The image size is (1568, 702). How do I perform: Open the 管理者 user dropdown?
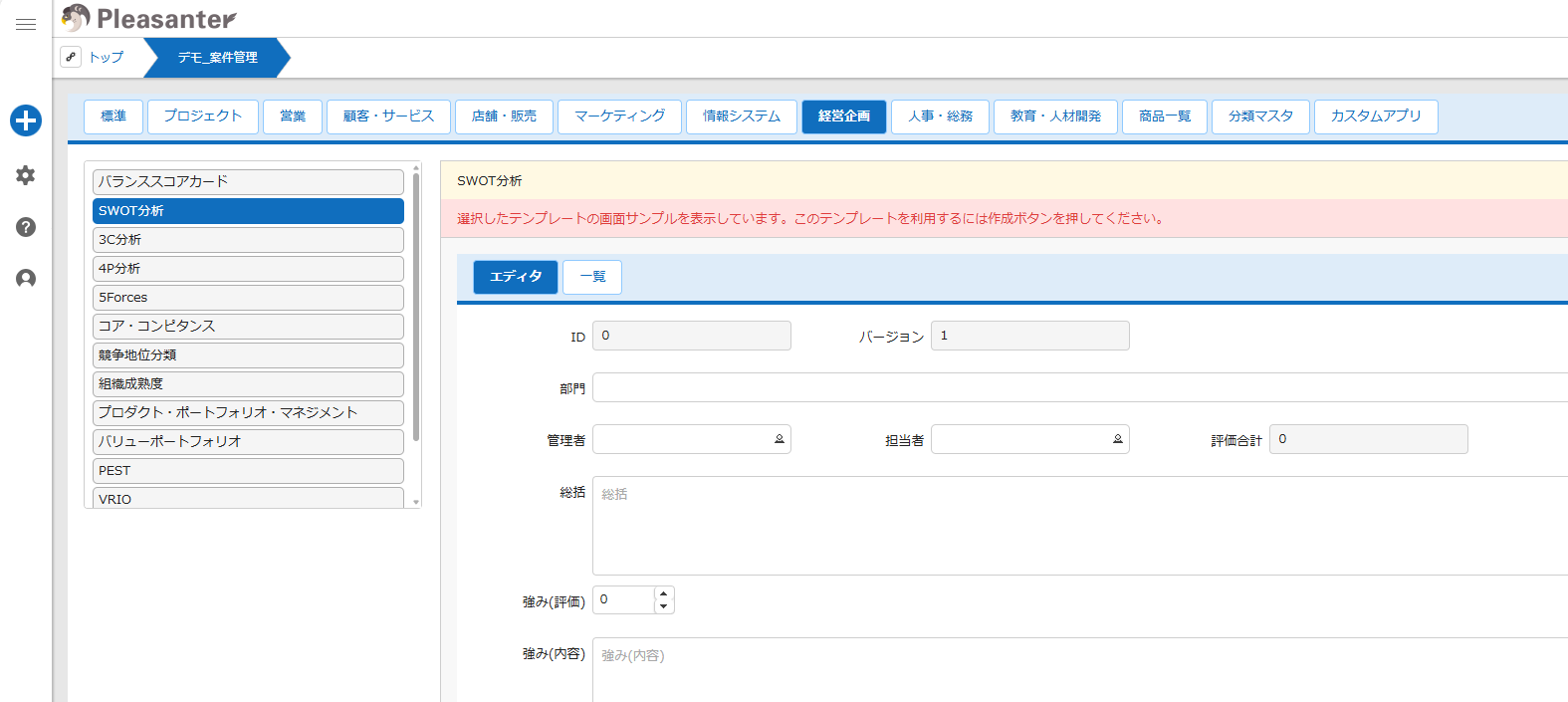click(x=779, y=439)
